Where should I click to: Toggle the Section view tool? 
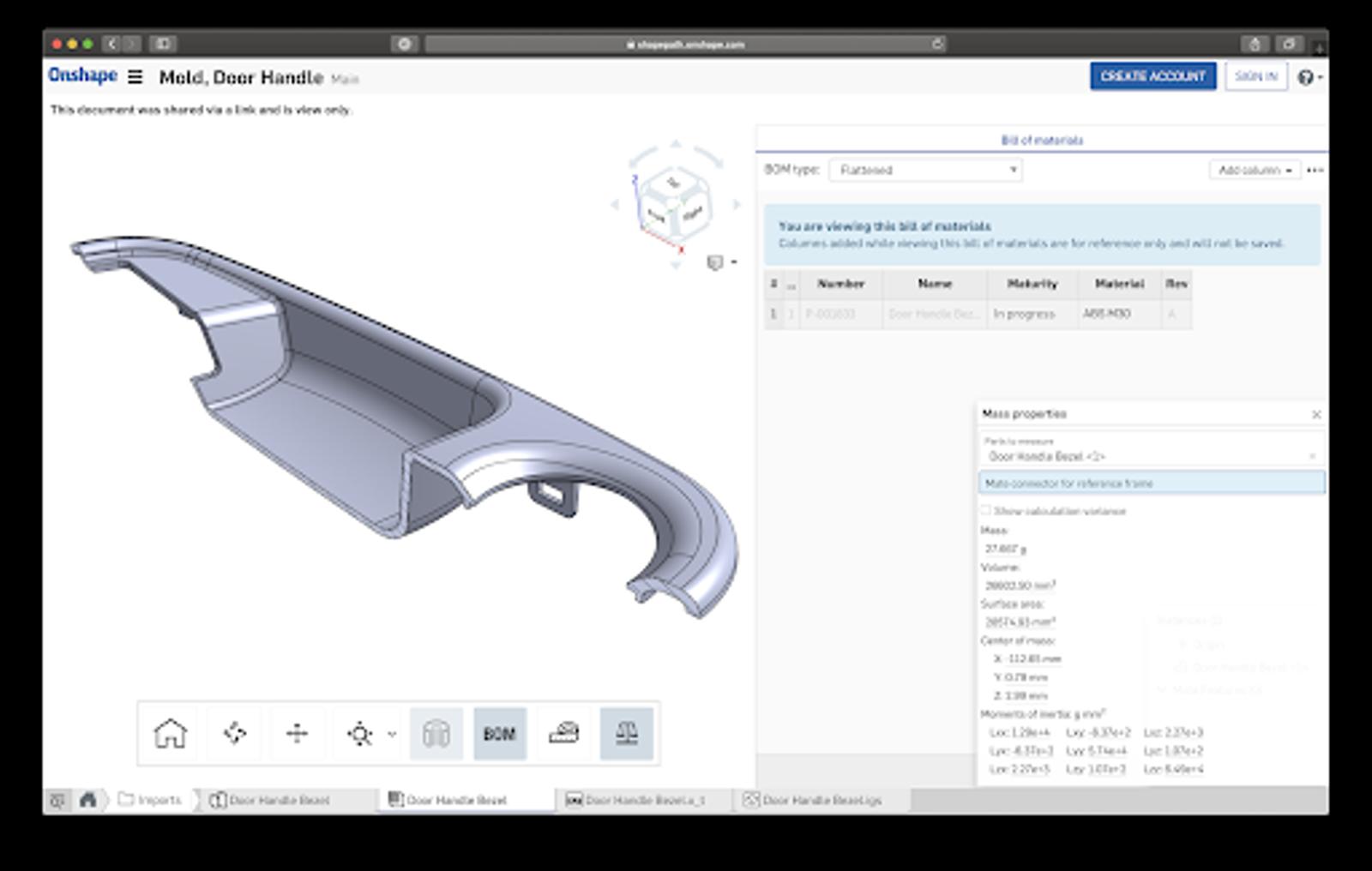click(436, 734)
